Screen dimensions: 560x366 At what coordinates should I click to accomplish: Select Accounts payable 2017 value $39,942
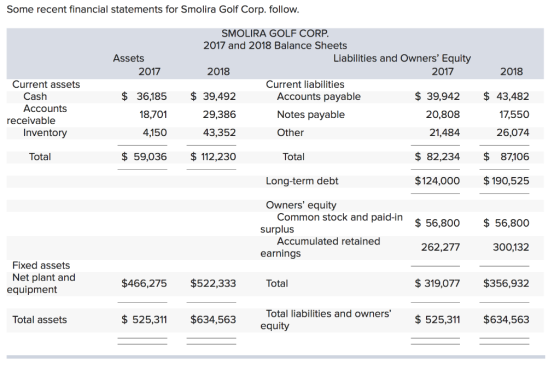(x=437, y=96)
